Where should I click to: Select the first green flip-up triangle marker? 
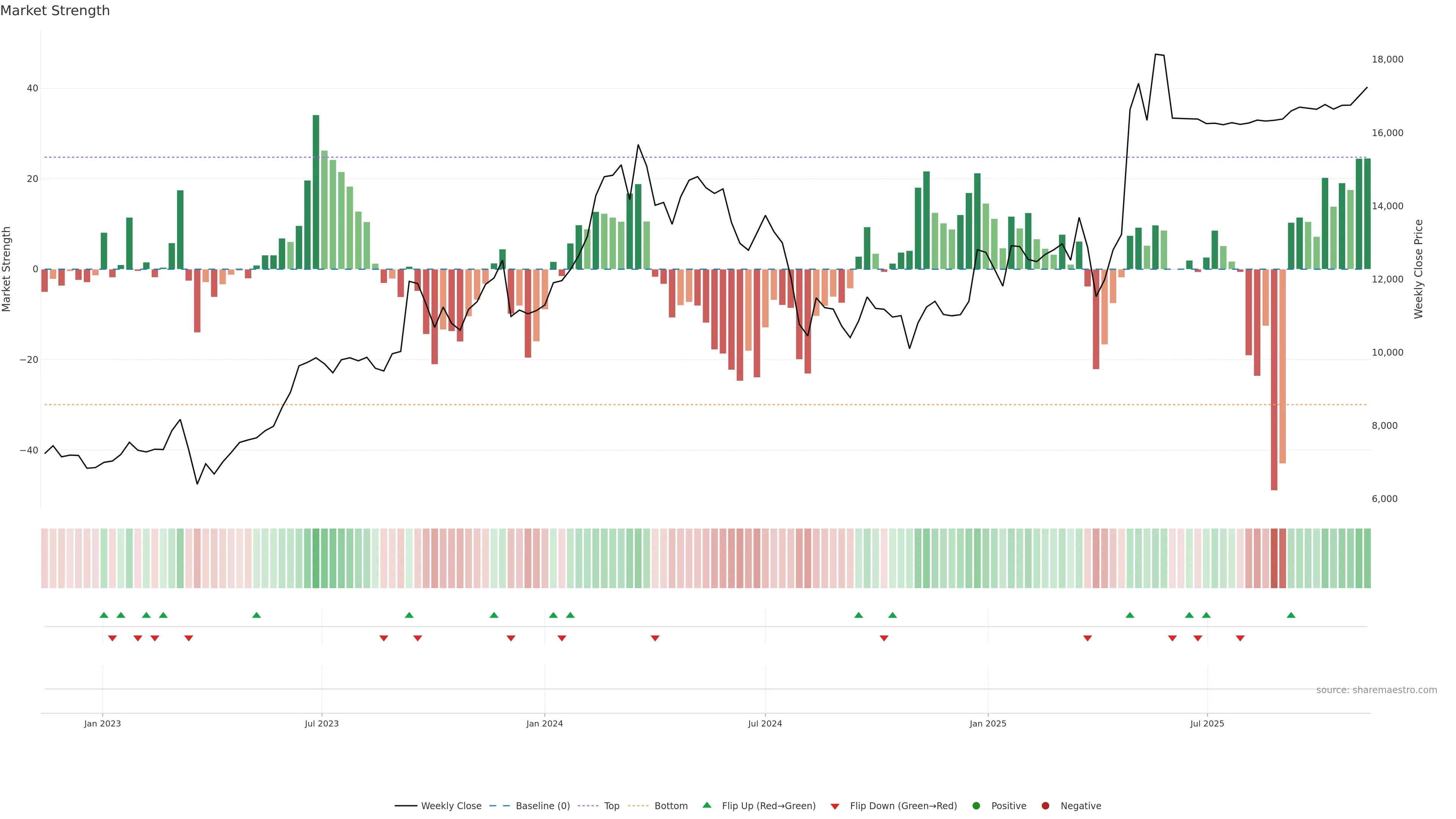coord(104,615)
